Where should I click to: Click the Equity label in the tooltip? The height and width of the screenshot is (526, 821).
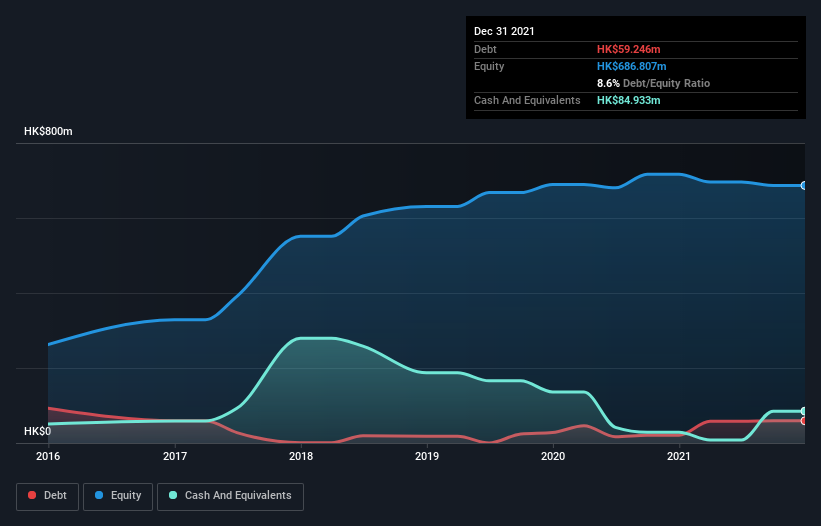[x=489, y=66]
